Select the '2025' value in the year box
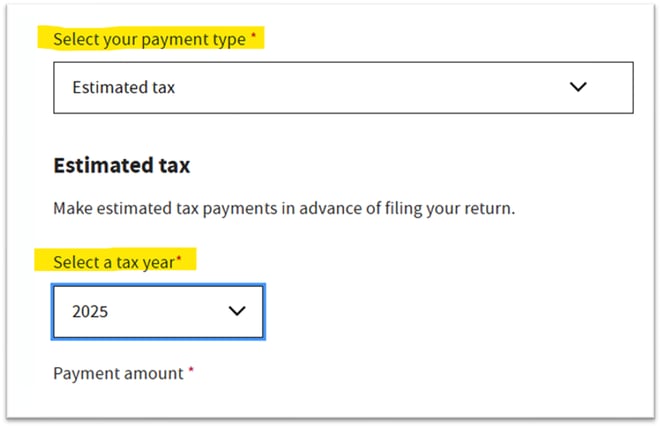Image resolution: width=661 pixels, height=427 pixels. pyautogui.click(x=90, y=311)
